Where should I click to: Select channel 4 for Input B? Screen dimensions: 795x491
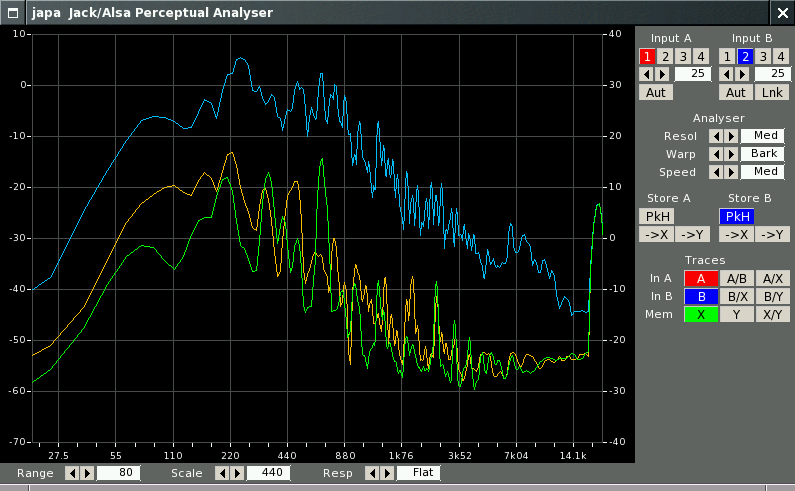coord(780,56)
